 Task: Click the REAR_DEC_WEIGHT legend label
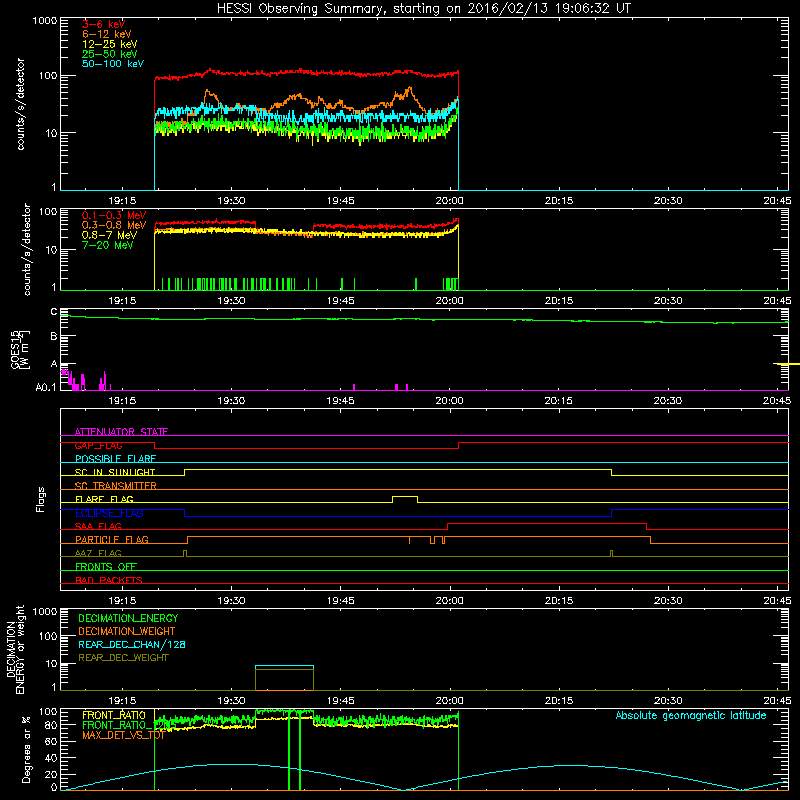click(x=123, y=658)
